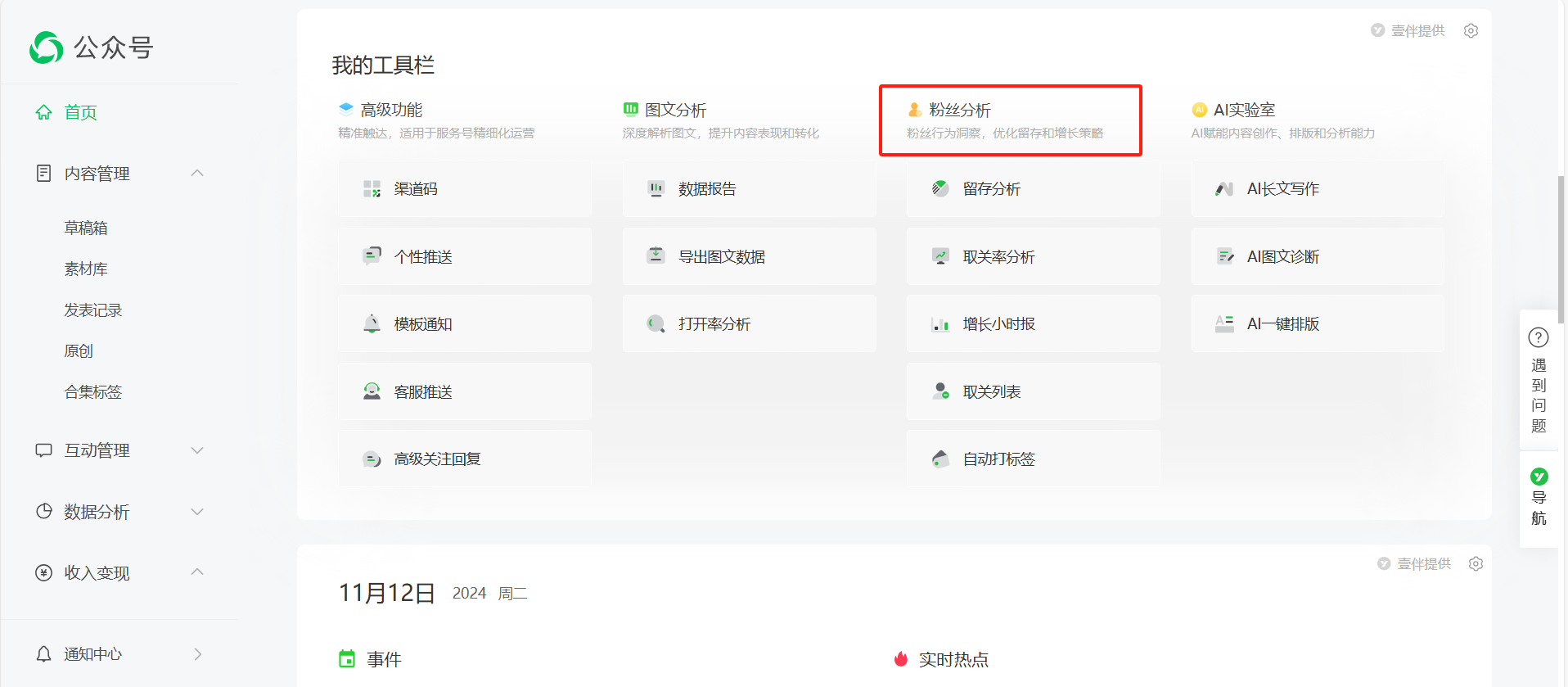
Task: Open the 数据报告 tool
Action: point(749,189)
